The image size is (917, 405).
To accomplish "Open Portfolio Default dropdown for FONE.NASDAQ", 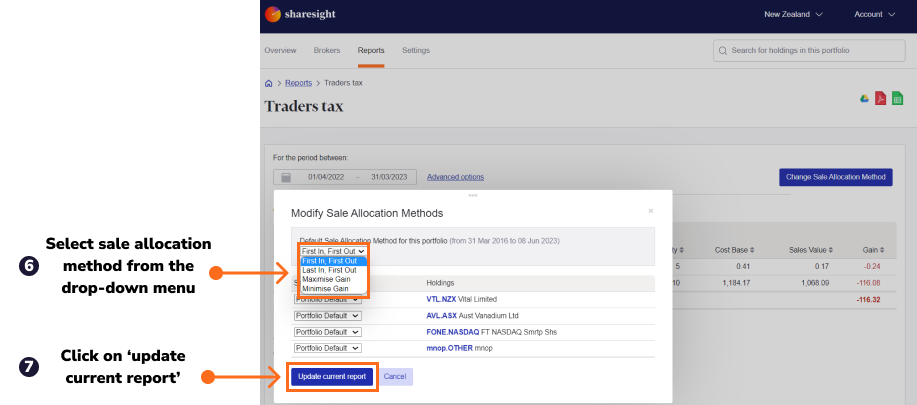I will 328,332.
